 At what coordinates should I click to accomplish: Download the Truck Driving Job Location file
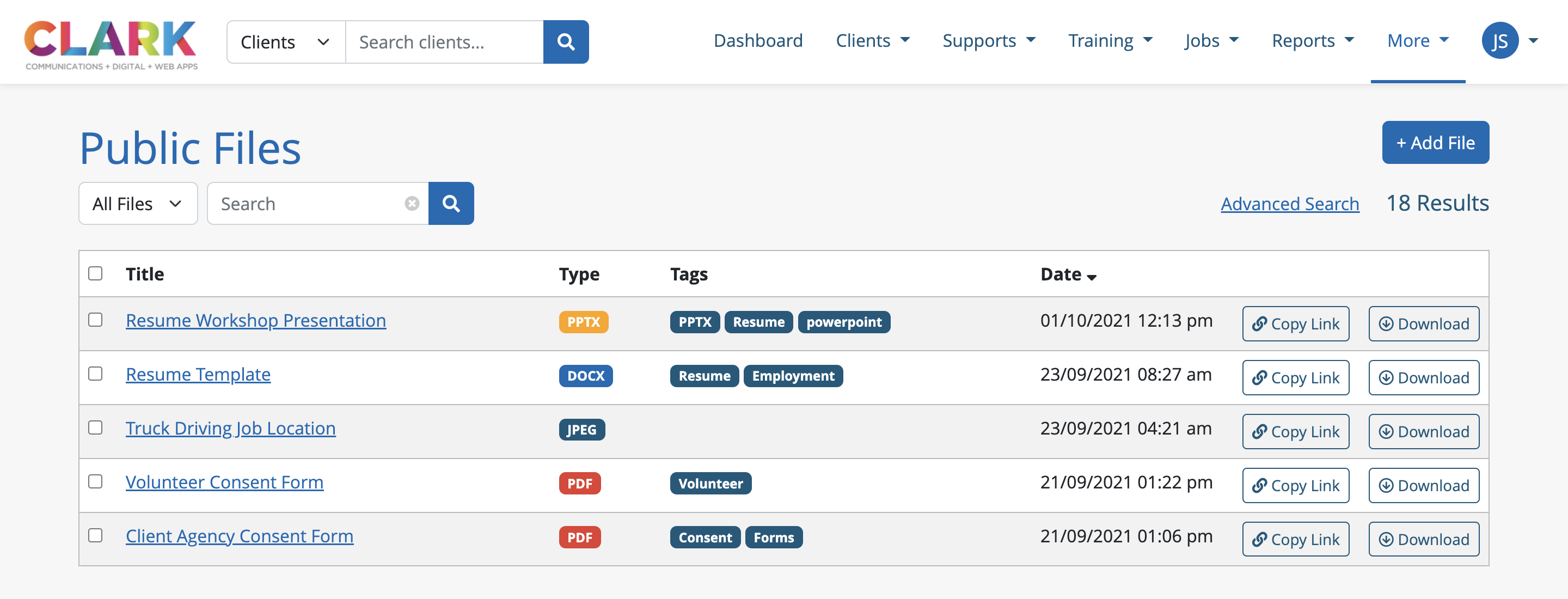(x=1423, y=432)
